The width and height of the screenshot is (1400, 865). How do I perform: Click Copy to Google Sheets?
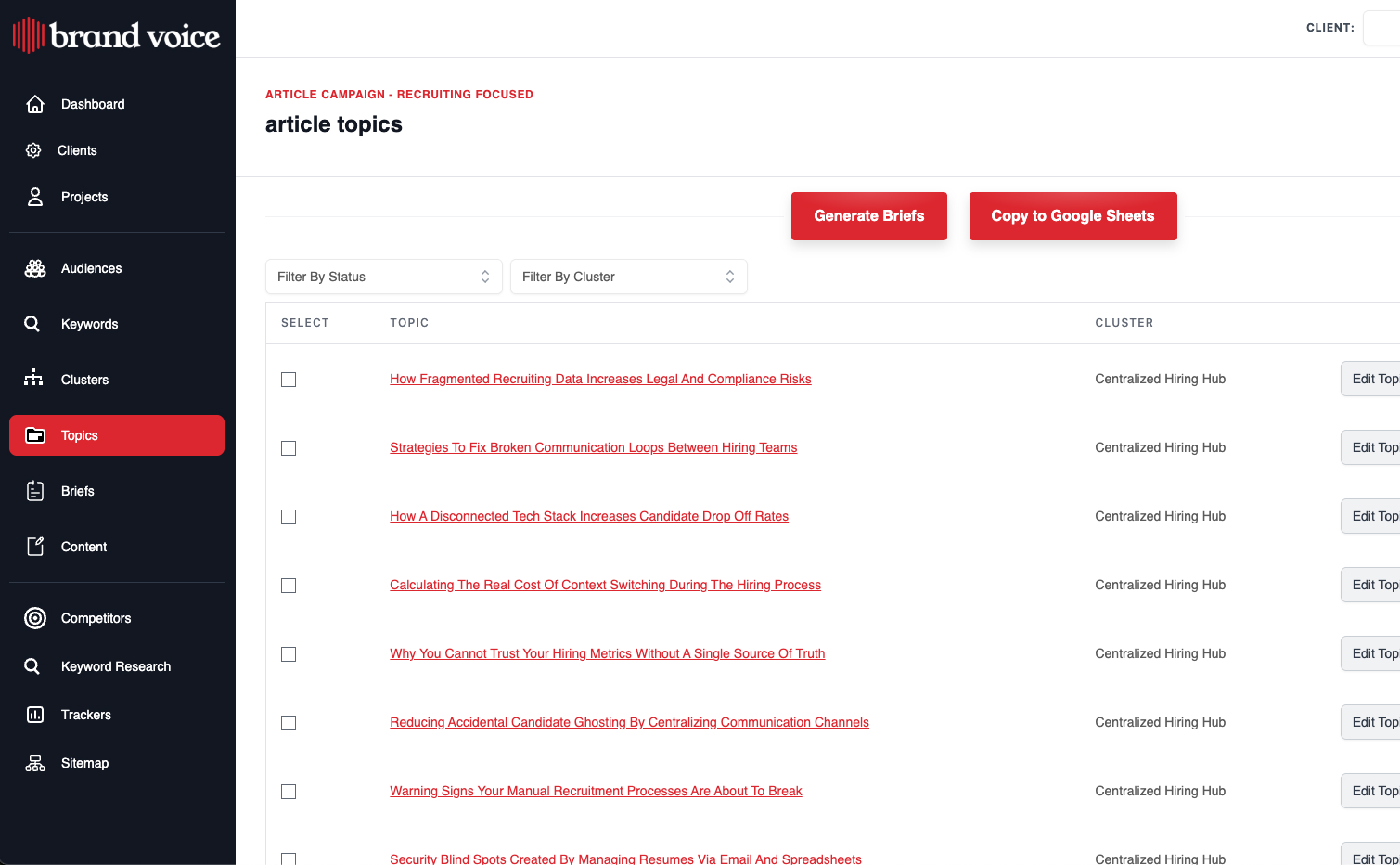point(1072,216)
